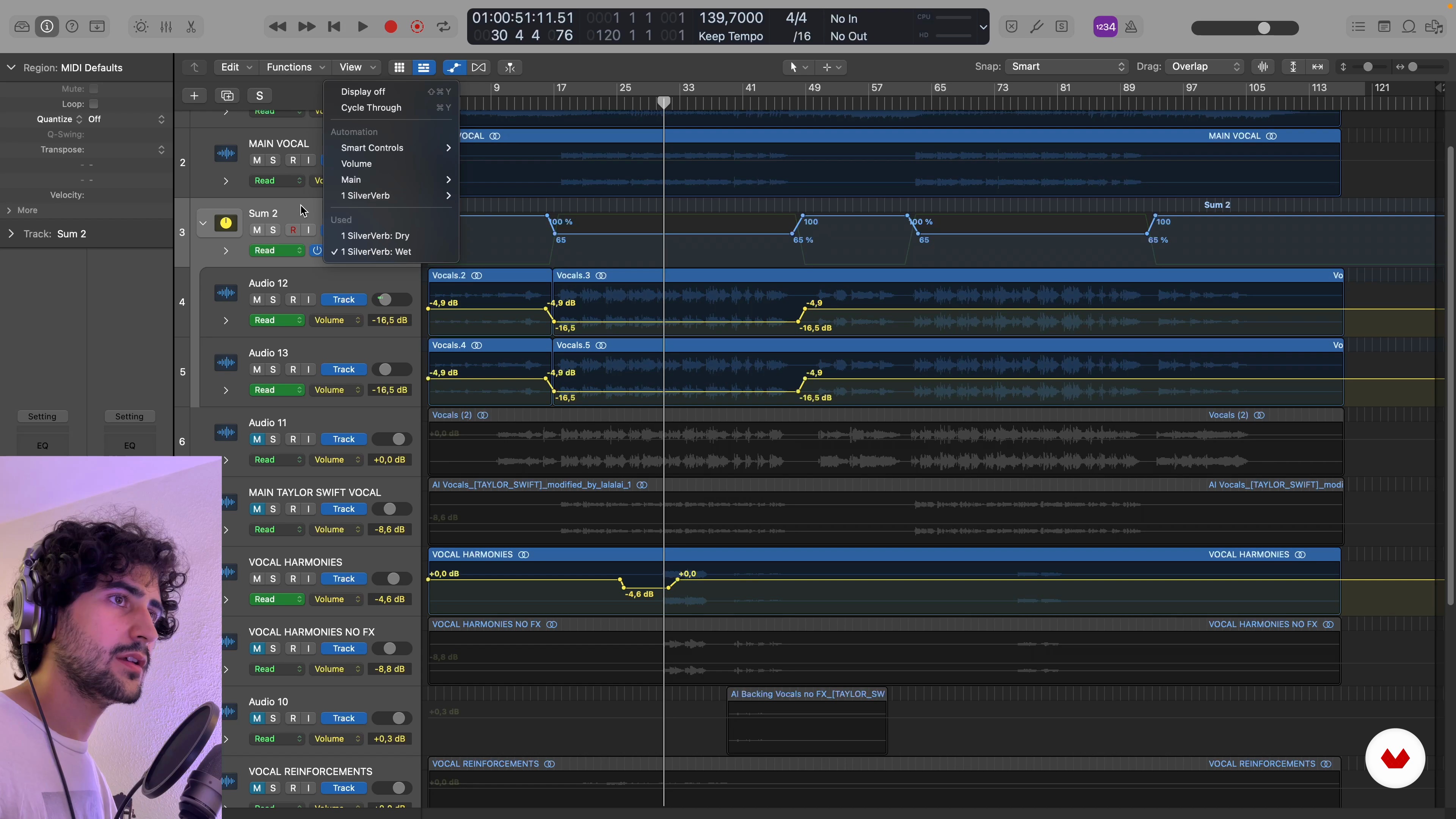Image resolution: width=1456 pixels, height=819 pixels.
Task: Mute the Audio 12 track
Action: (257, 300)
